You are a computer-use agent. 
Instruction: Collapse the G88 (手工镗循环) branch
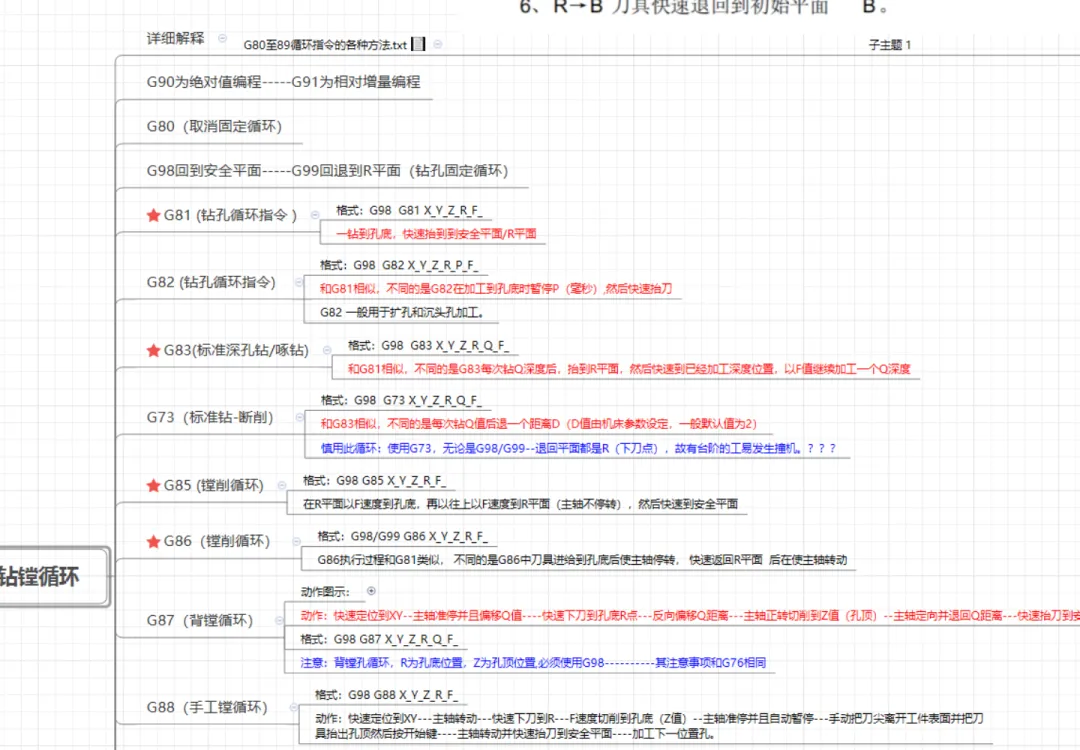pyautogui.click(x=293, y=707)
